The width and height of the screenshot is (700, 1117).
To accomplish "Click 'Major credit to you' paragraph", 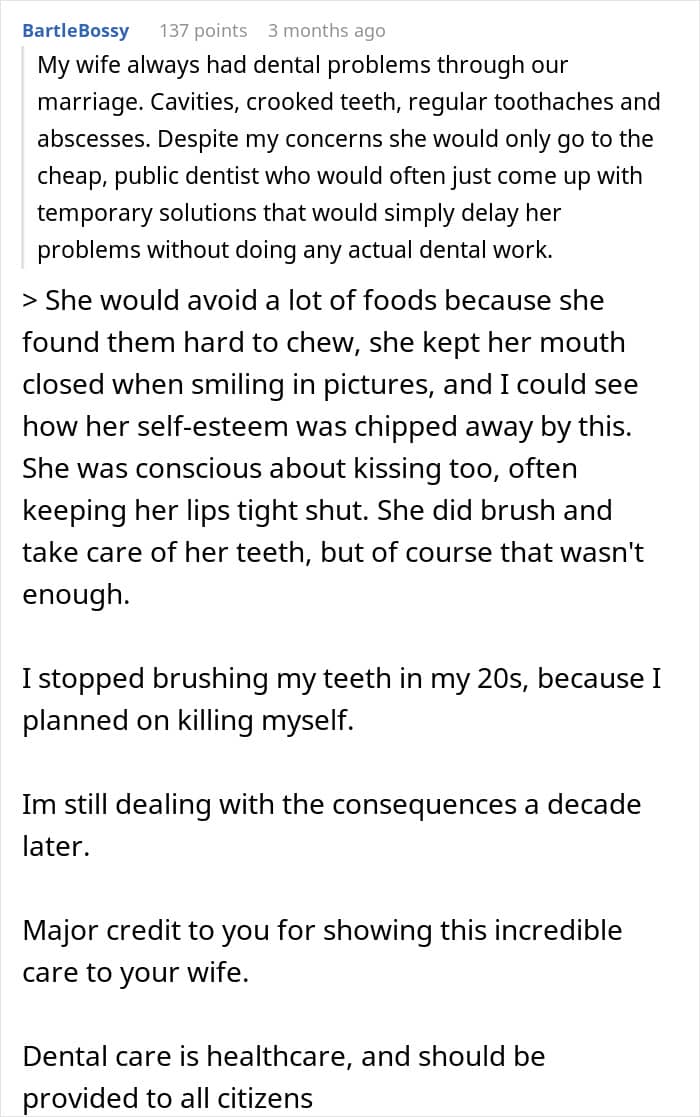I will click(323, 951).
